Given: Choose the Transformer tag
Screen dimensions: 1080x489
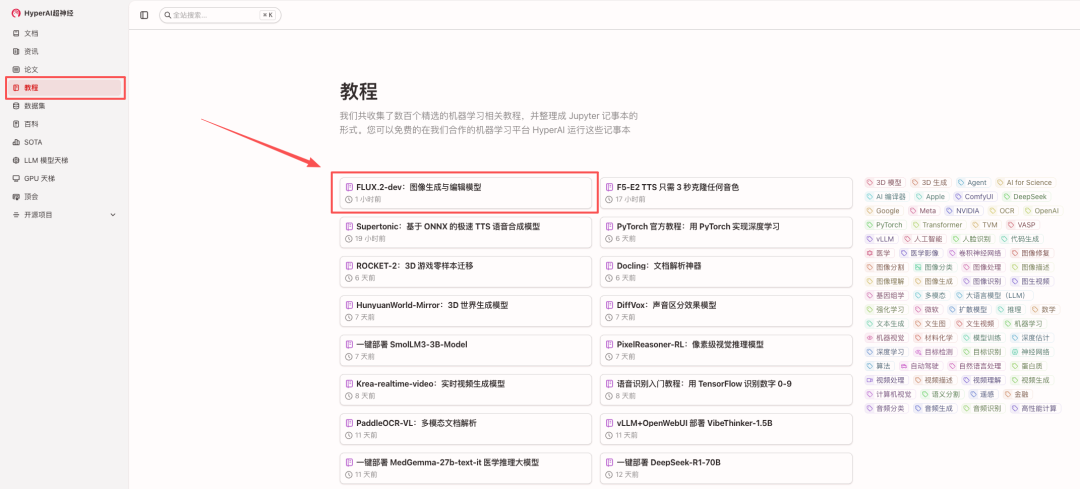Looking at the screenshot, I should click(937, 225).
